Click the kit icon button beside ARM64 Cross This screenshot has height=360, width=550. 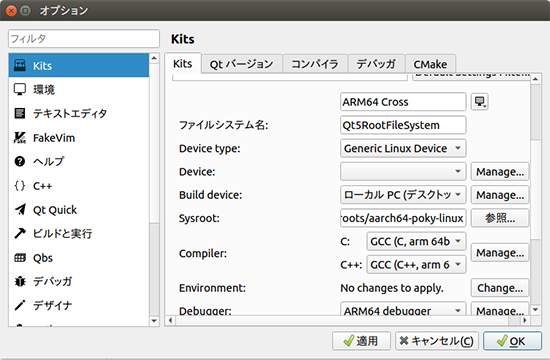(479, 102)
